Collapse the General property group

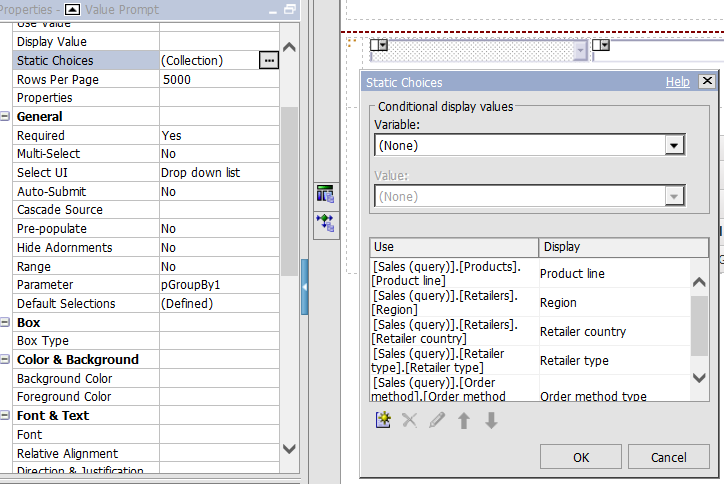pyautogui.click(x=5, y=116)
